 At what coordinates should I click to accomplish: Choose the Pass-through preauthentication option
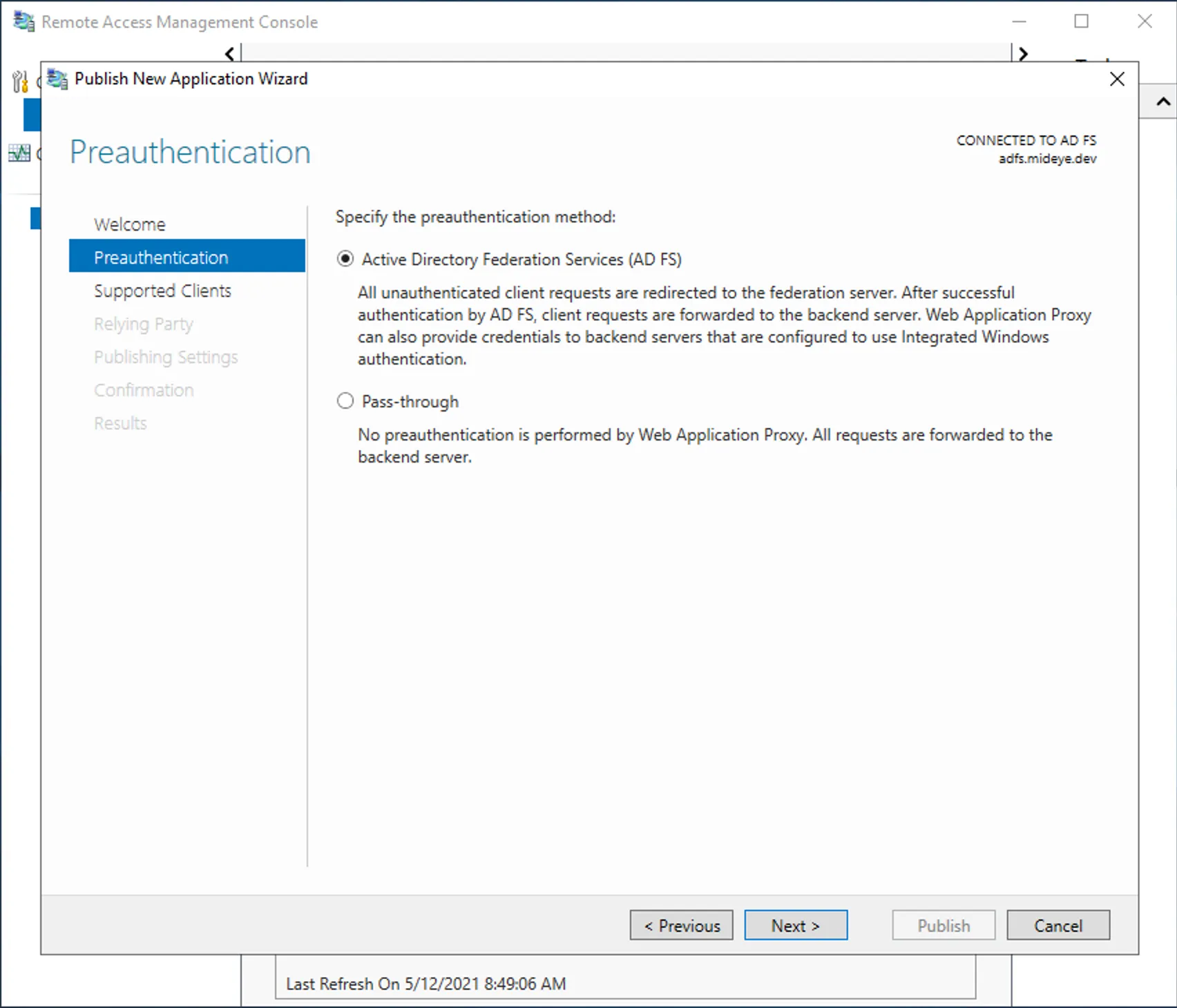(345, 400)
